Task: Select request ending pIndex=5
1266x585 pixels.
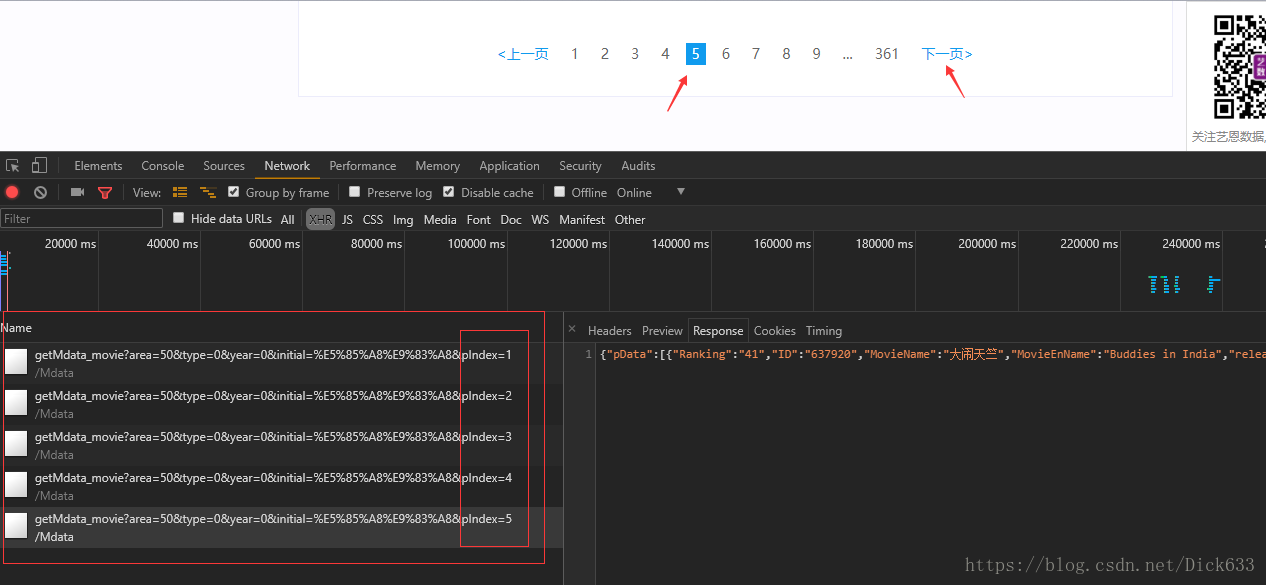Action: 282,527
